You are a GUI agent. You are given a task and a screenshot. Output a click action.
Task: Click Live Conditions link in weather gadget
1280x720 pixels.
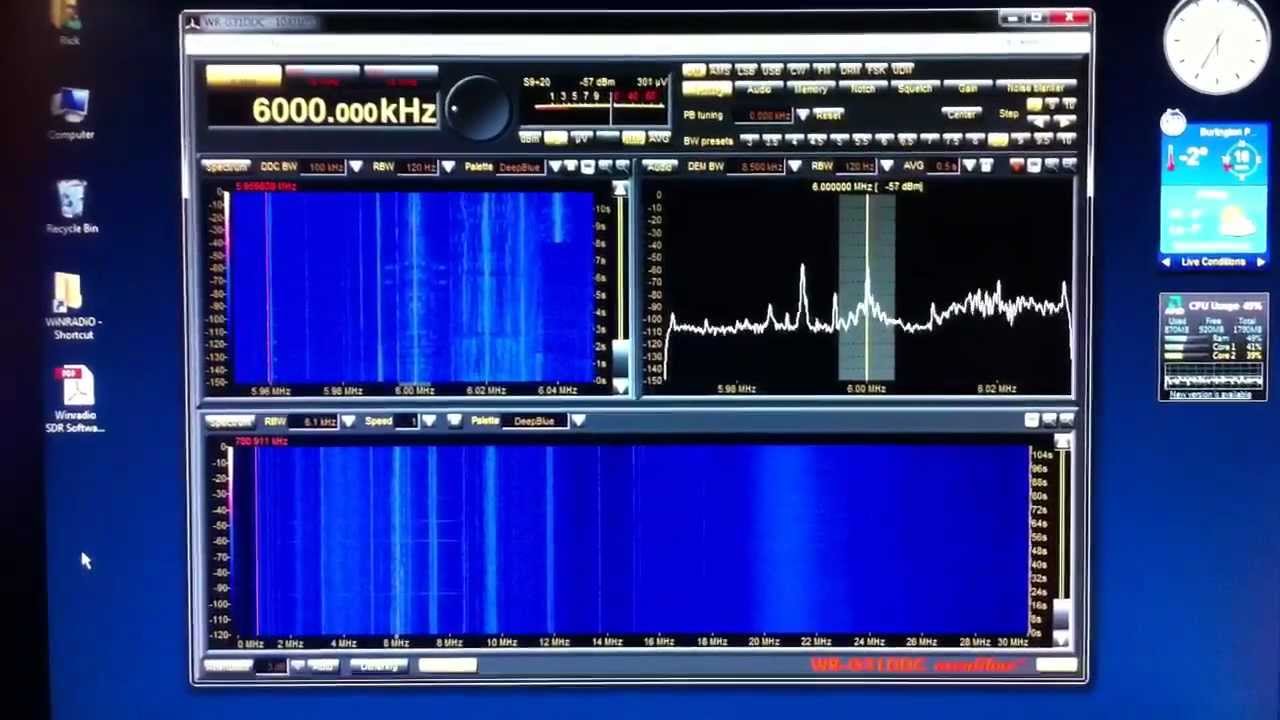tap(1213, 262)
